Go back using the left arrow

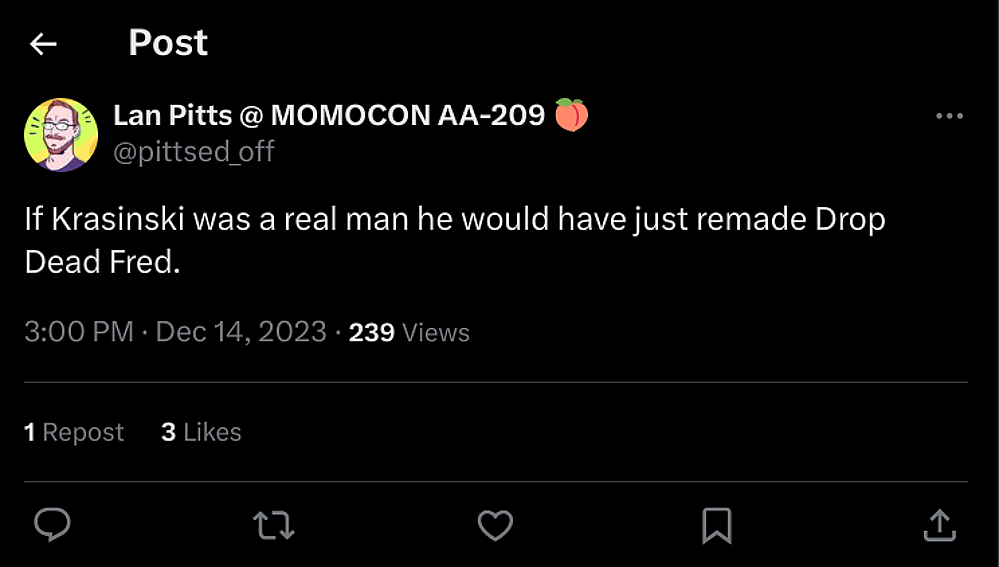point(43,44)
